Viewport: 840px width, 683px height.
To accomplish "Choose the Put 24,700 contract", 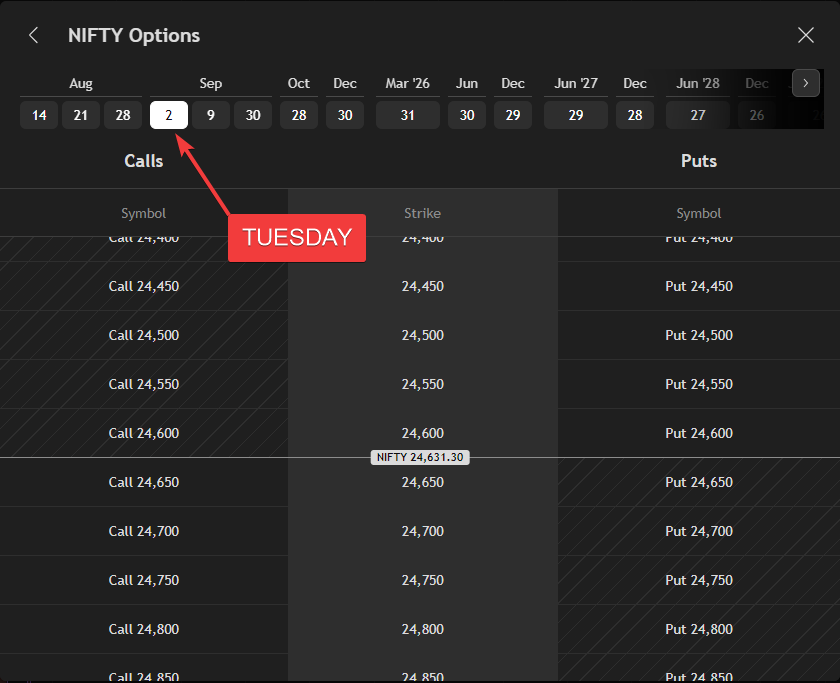I will pyautogui.click(x=699, y=531).
